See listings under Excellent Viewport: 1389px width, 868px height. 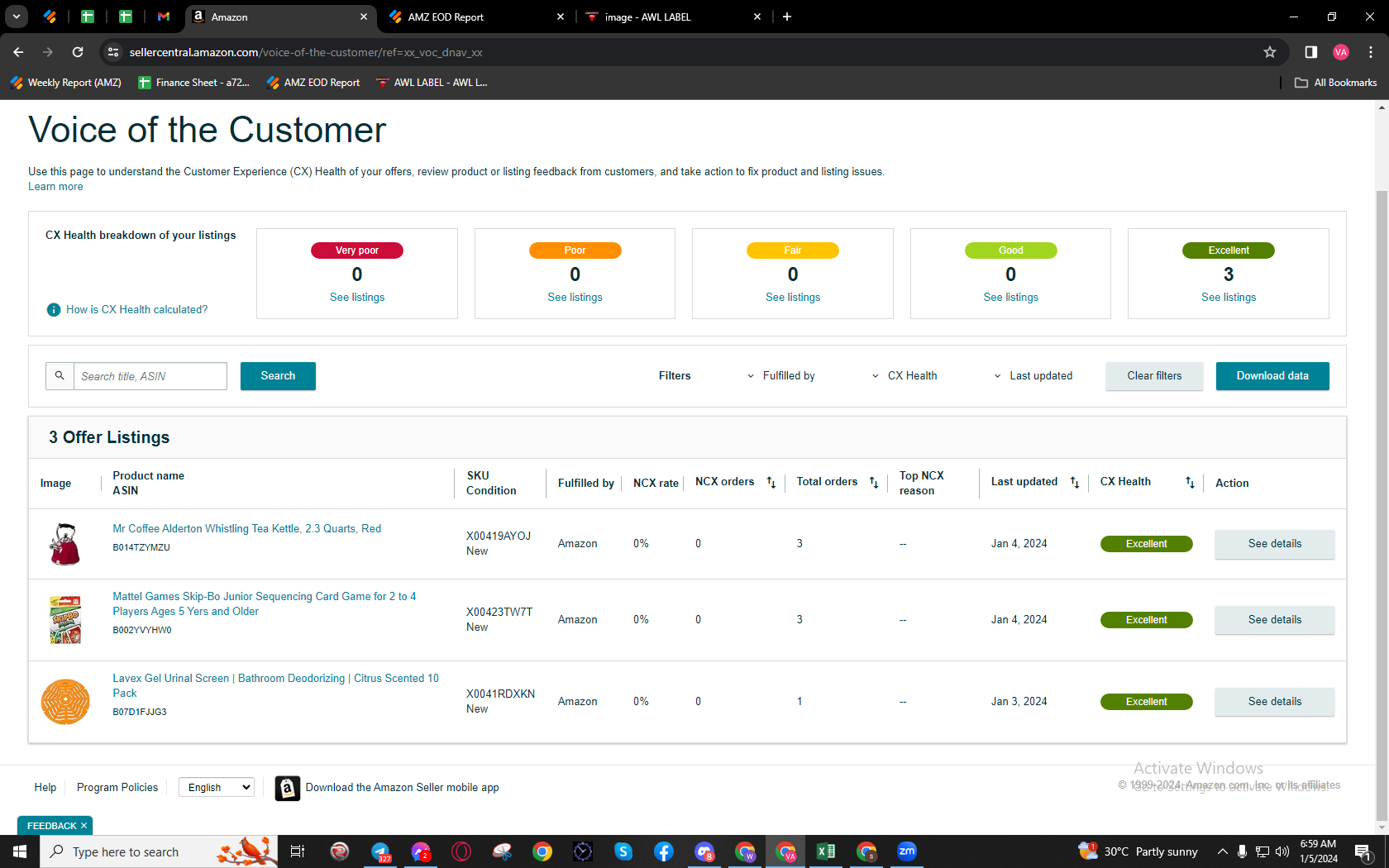(1229, 298)
